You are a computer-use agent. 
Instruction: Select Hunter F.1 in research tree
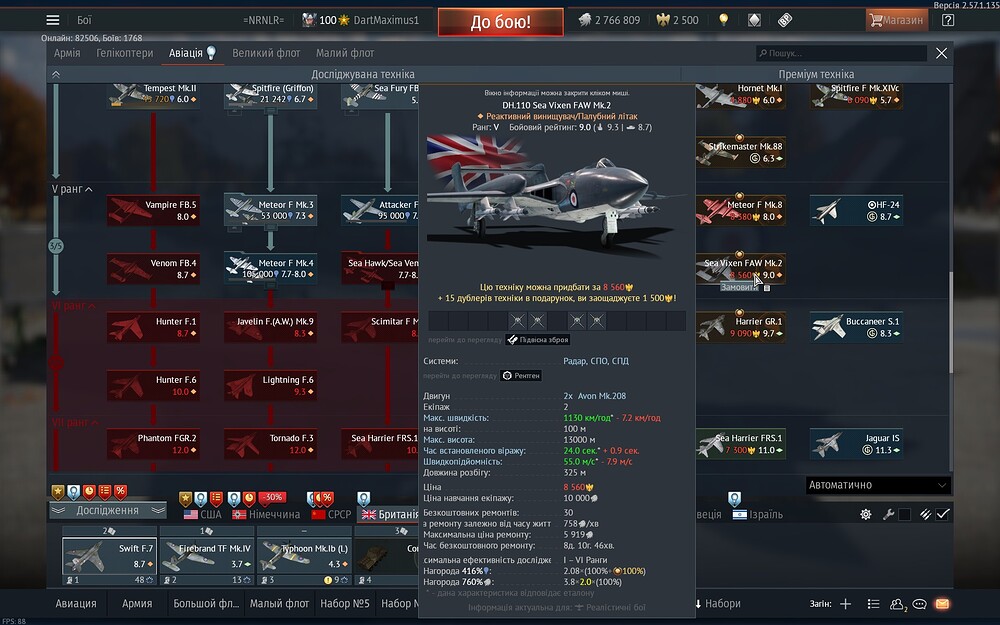[153, 327]
